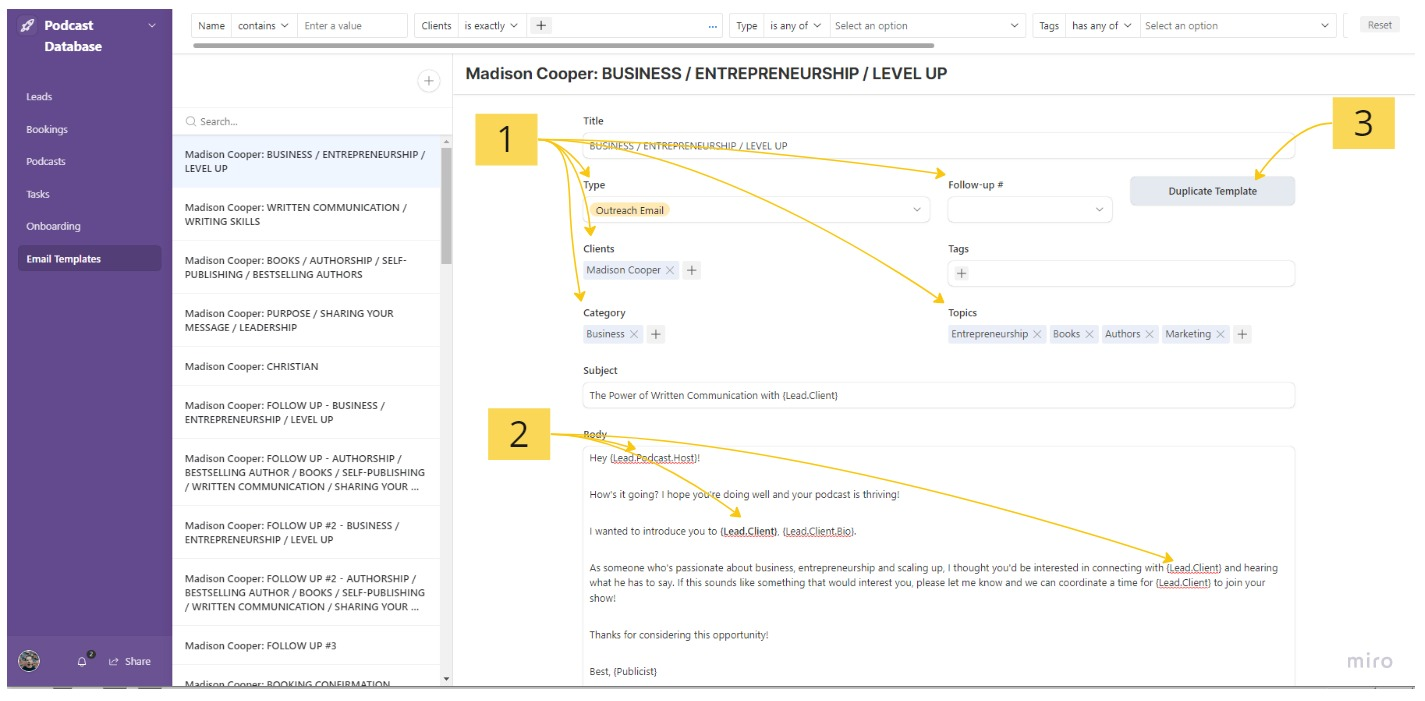Remove the Madison Cooper client tag
The width and height of the screenshot is (1425, 701).
[x=670, y=270]
